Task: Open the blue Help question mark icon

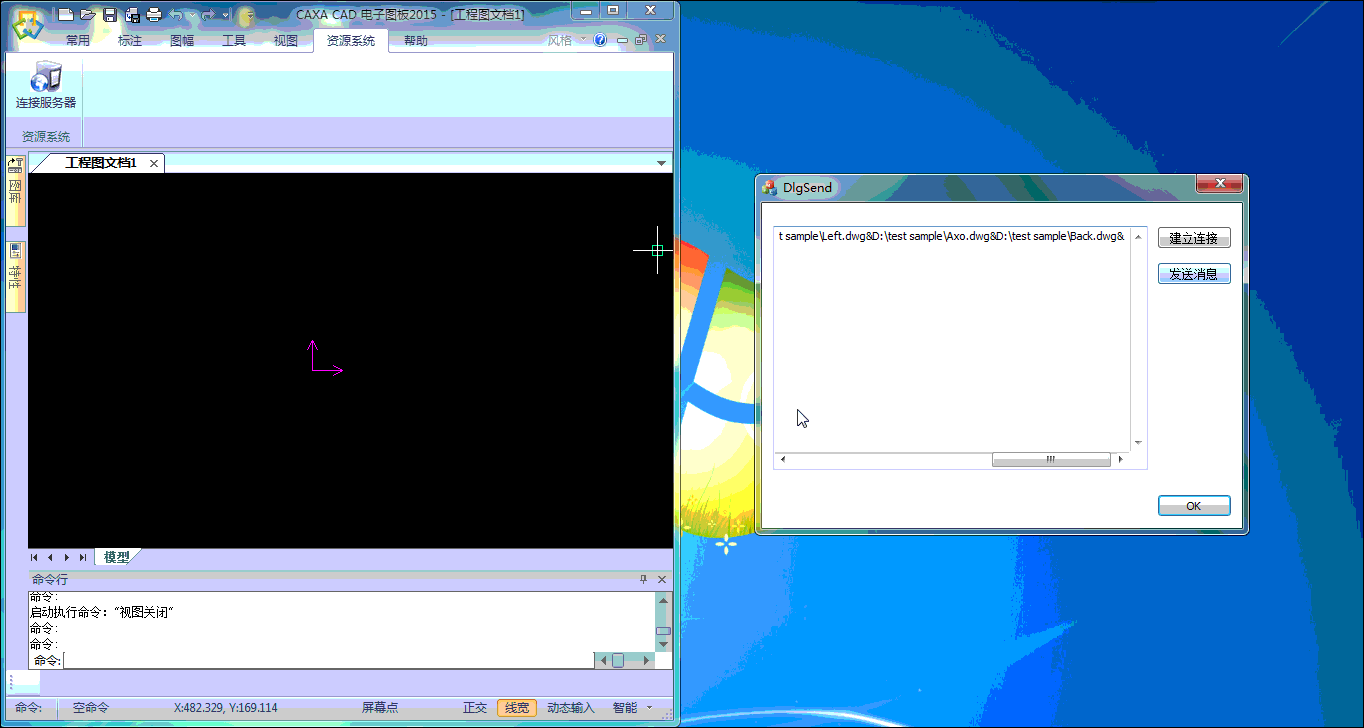Action: tap(600, 41)
